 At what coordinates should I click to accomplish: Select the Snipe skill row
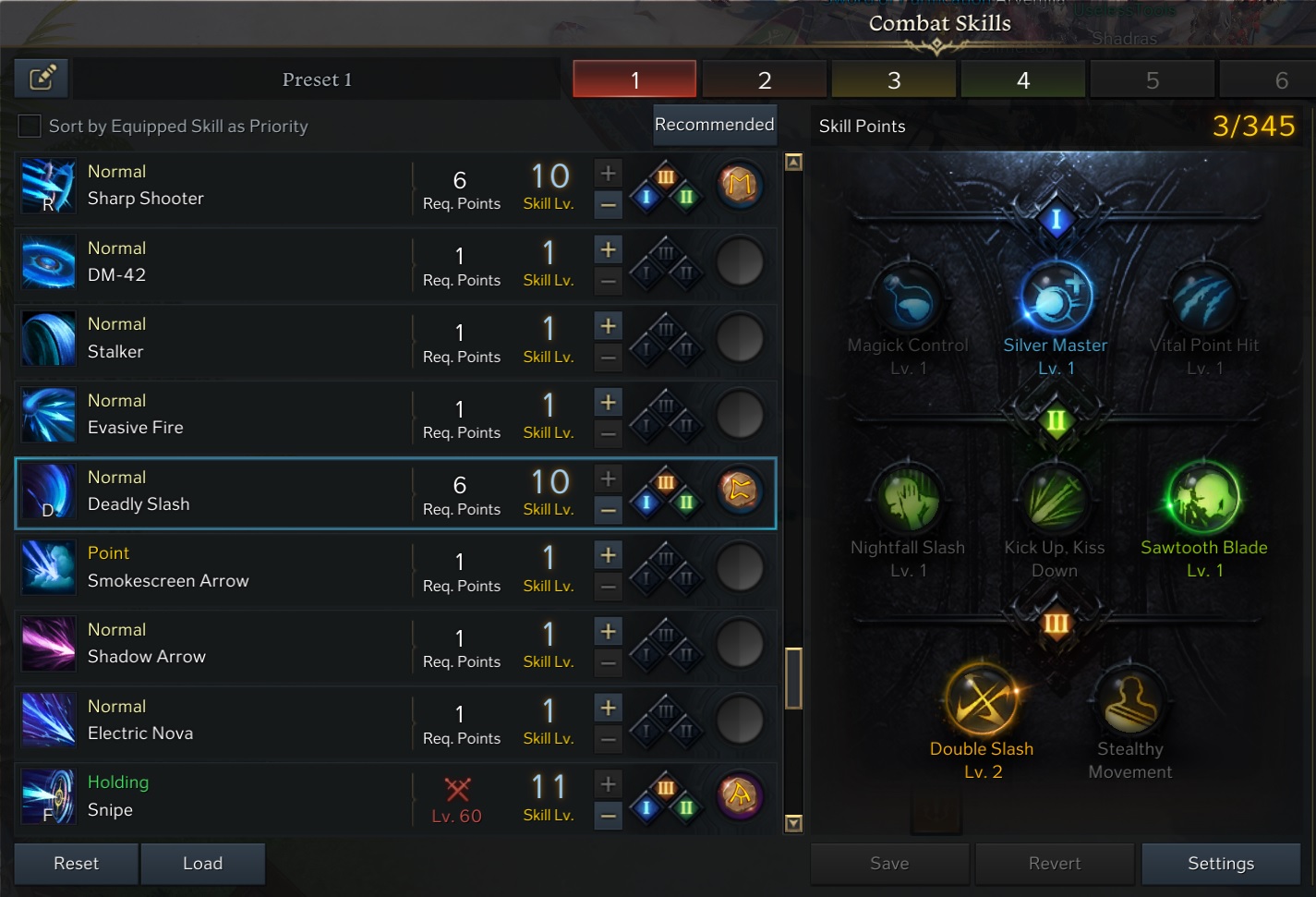point(396,798)
